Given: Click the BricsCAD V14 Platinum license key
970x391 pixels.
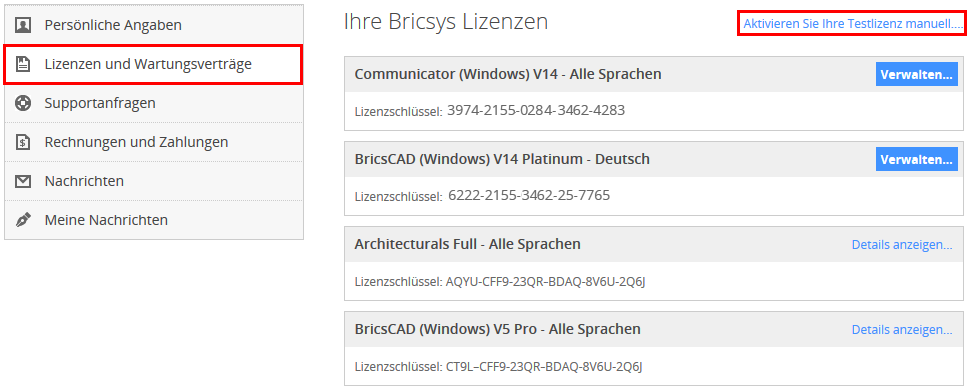Looking at the screenshot, I should pos(529,196).
